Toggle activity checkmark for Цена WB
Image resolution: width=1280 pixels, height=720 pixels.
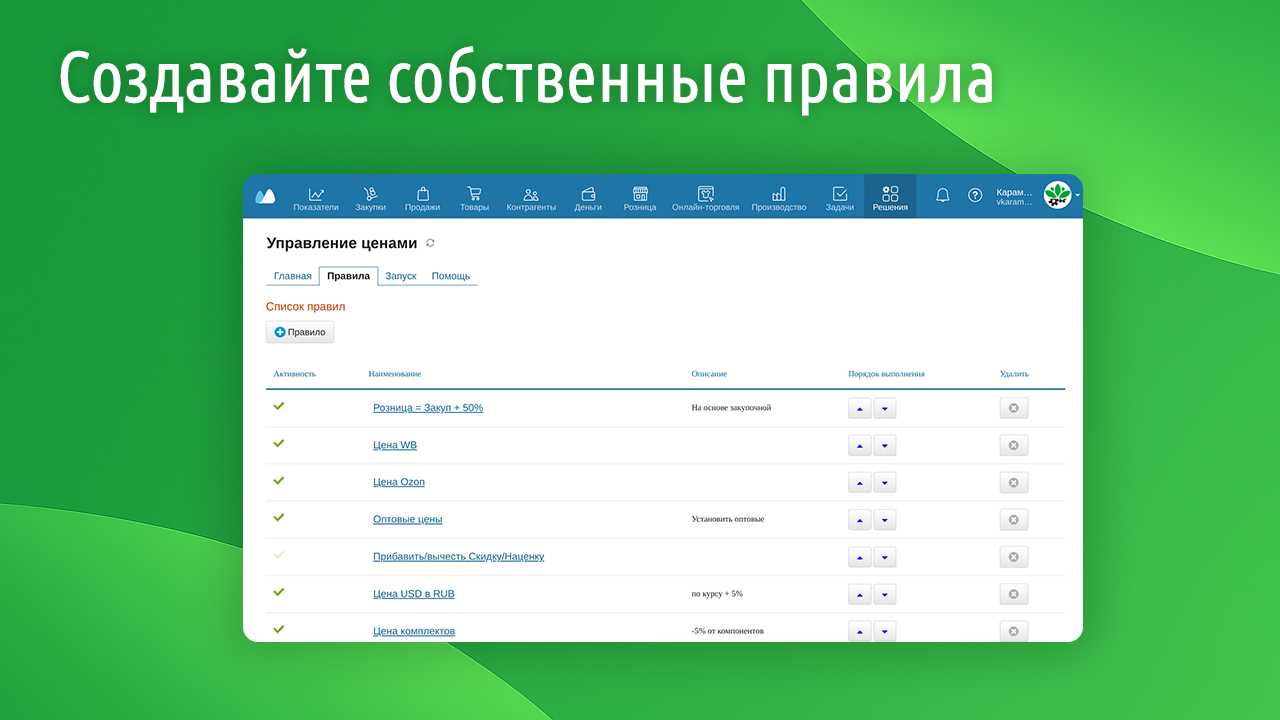(279, 443)
